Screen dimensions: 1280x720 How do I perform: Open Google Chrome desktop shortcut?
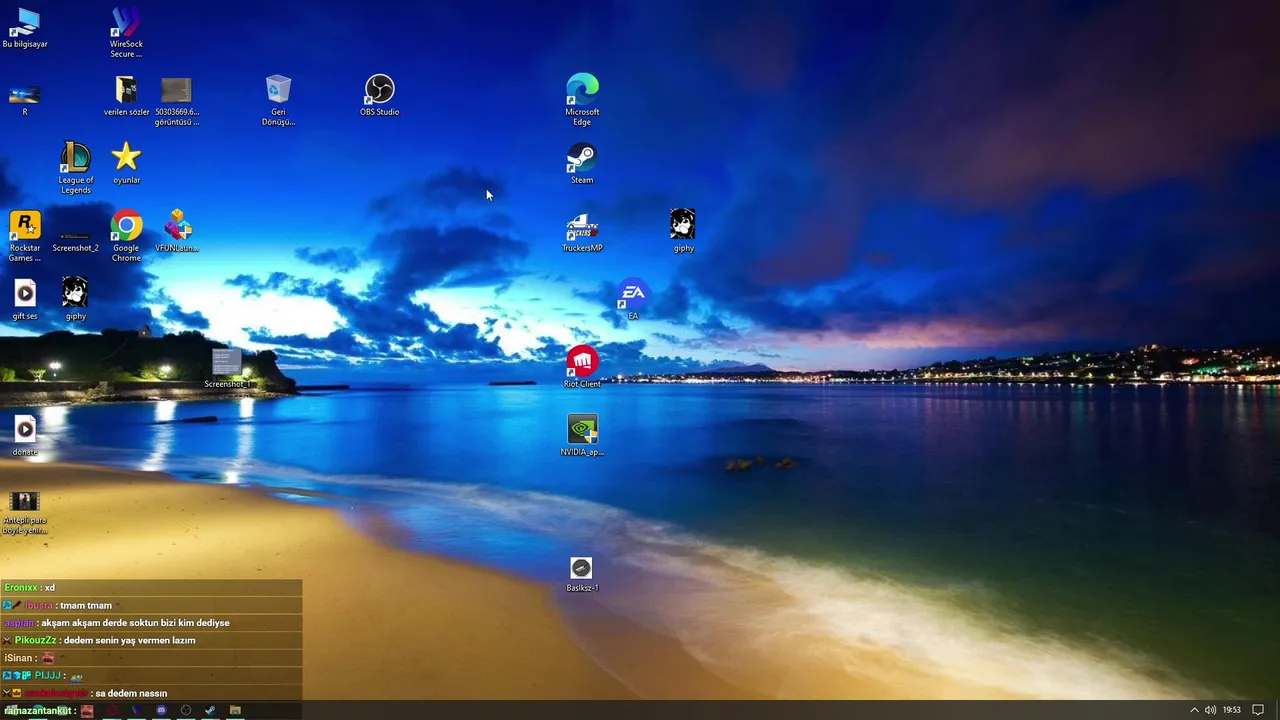pos(126,236)
